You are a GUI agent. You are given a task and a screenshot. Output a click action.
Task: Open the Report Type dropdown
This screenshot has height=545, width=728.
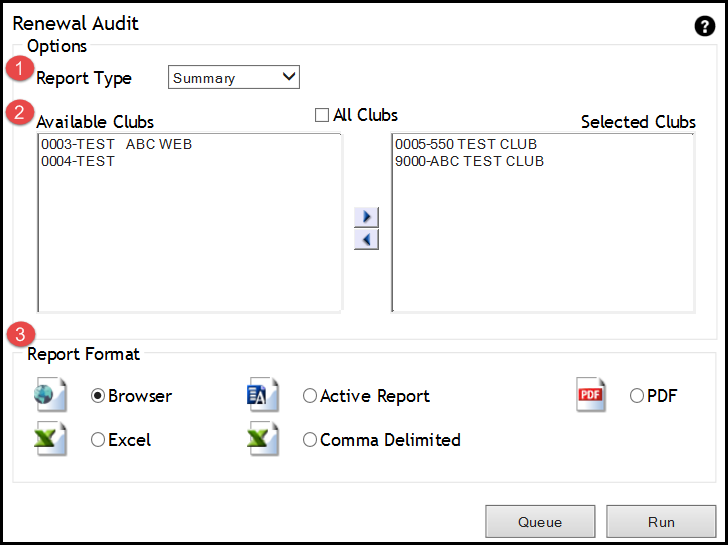234,77
